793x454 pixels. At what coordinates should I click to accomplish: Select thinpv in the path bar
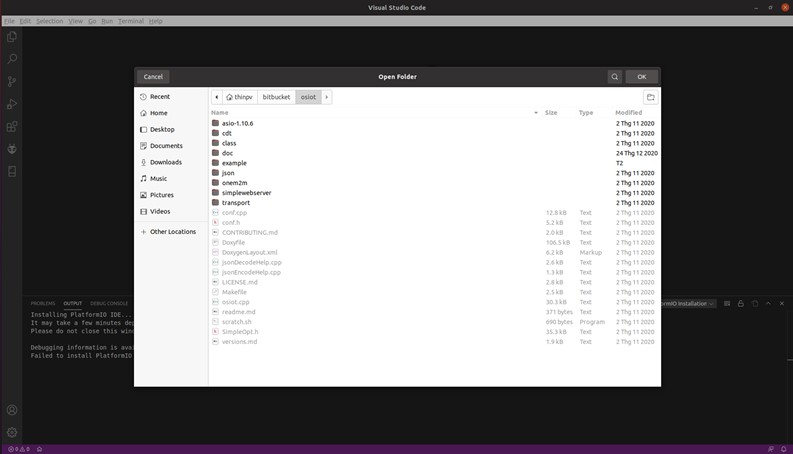pyautogui.click(x=239, y=97)
